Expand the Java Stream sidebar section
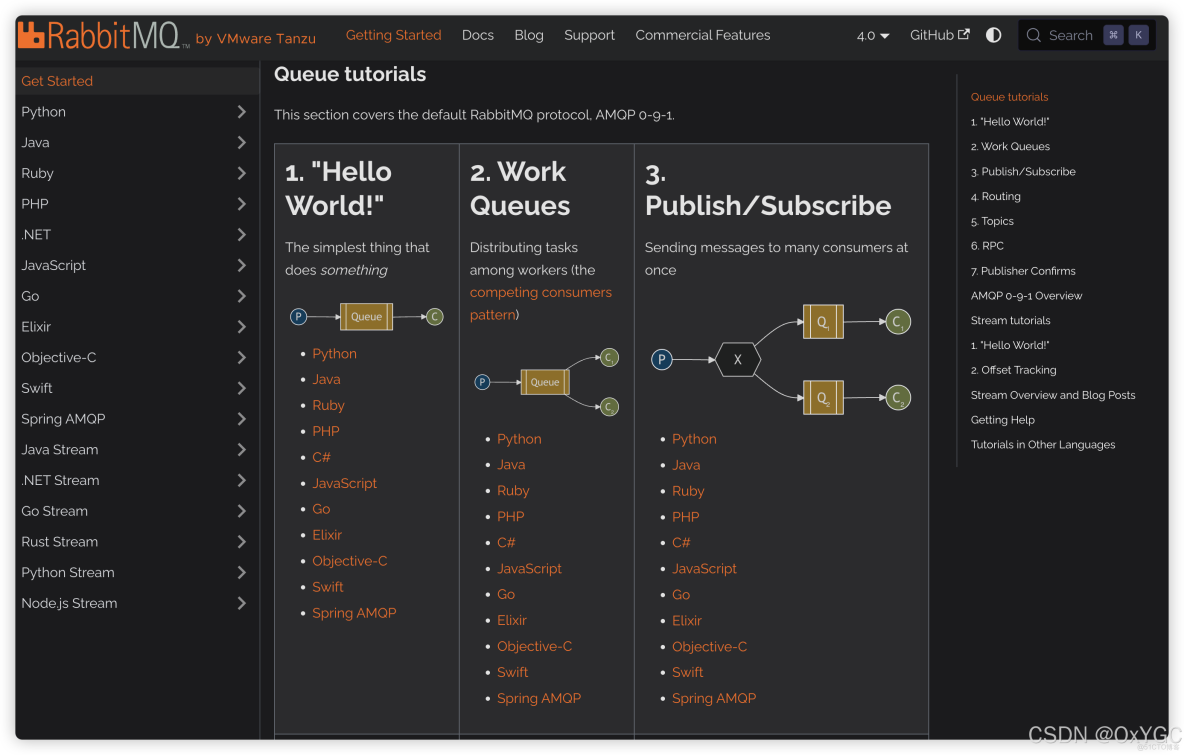Viewport: 1184px width, 755px height. (241, 450)
